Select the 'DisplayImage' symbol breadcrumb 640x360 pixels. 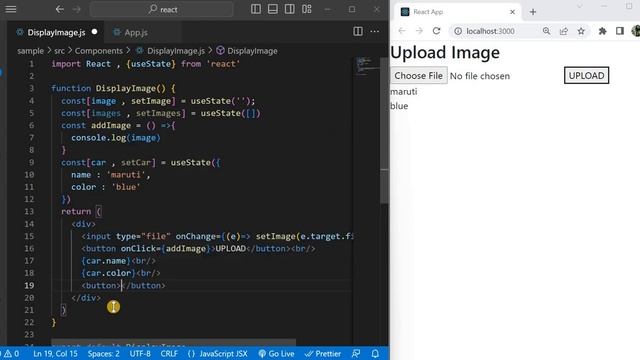(252, 51)
